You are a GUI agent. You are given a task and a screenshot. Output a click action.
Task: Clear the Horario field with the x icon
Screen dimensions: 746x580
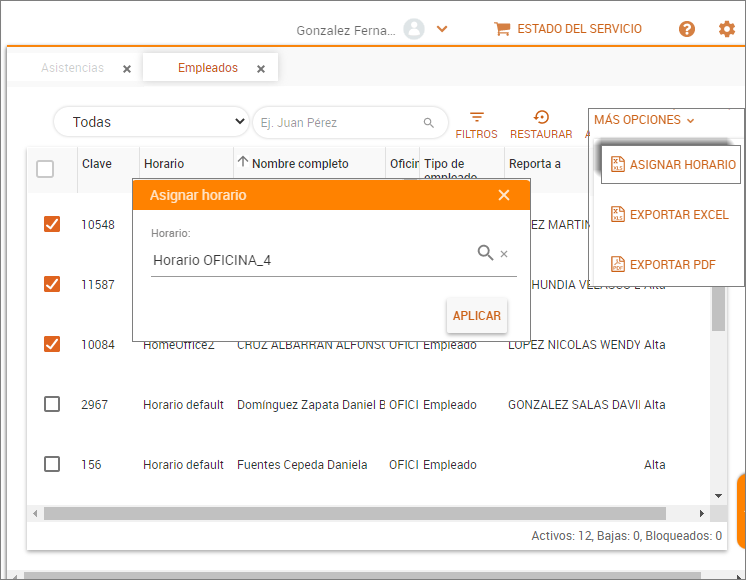(504, 254)
